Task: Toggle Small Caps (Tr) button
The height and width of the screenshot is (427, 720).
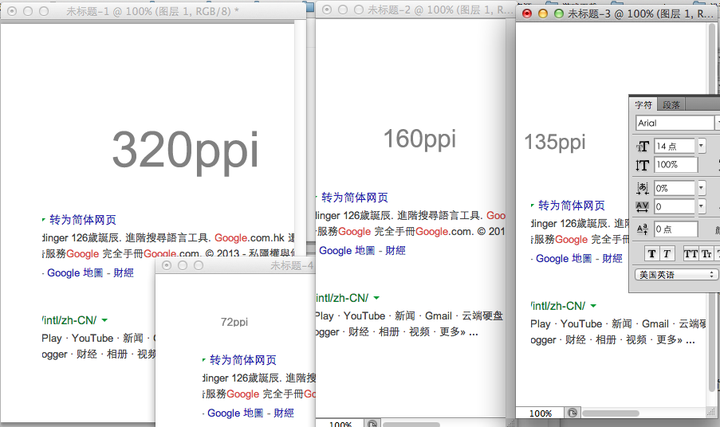Action: (707, 253)
